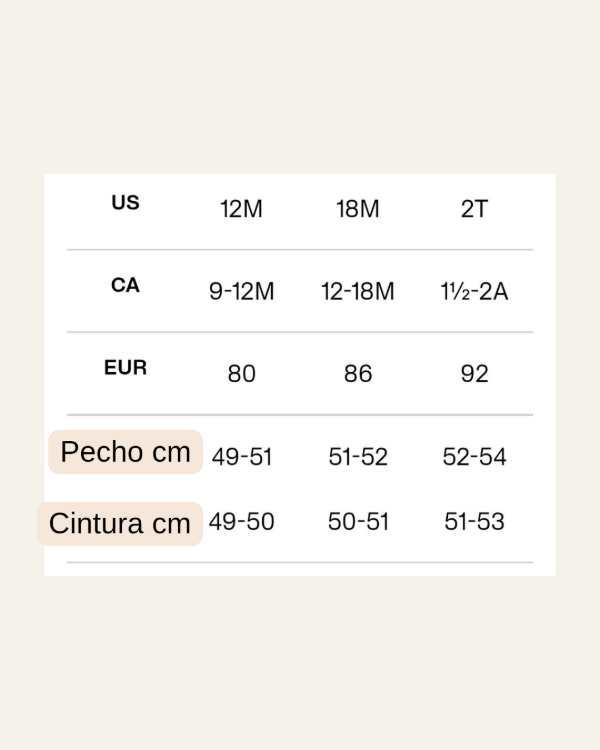Click chest measurement 51-52
This screenshot has height=750, width=600.
[358, 457]
